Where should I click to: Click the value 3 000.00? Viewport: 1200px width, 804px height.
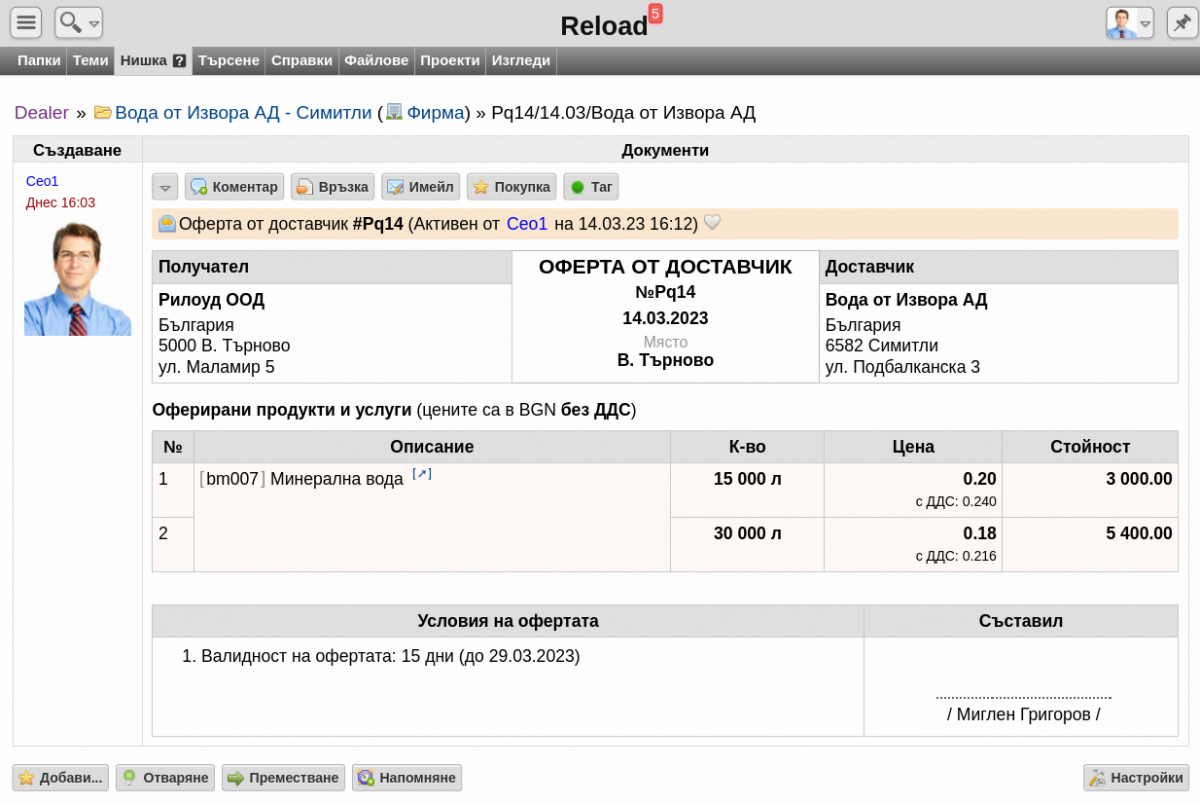point(1139,479)
